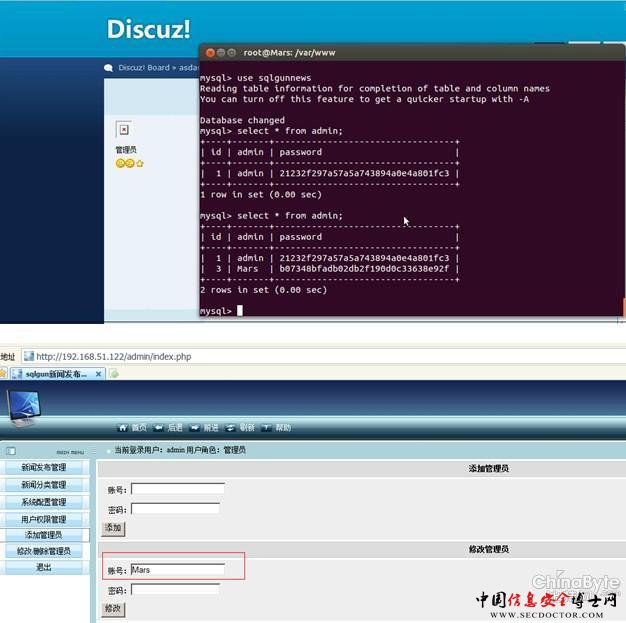Open the 用户权限管理 sidebar menu
Viewport: 626px width, 623px height.
pyautogui.click(x=44, y=519)
